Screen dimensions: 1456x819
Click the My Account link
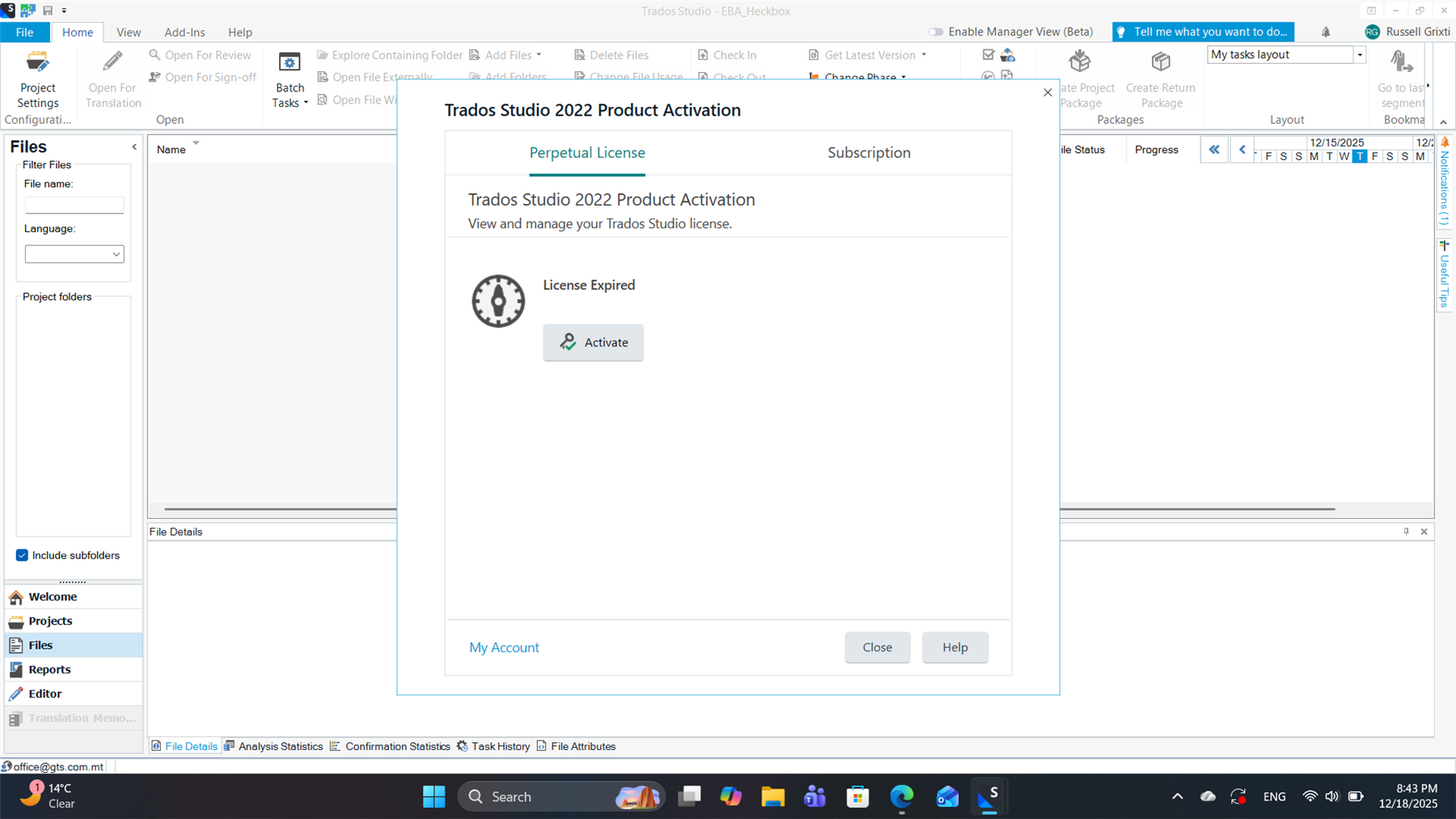[504, 647]
